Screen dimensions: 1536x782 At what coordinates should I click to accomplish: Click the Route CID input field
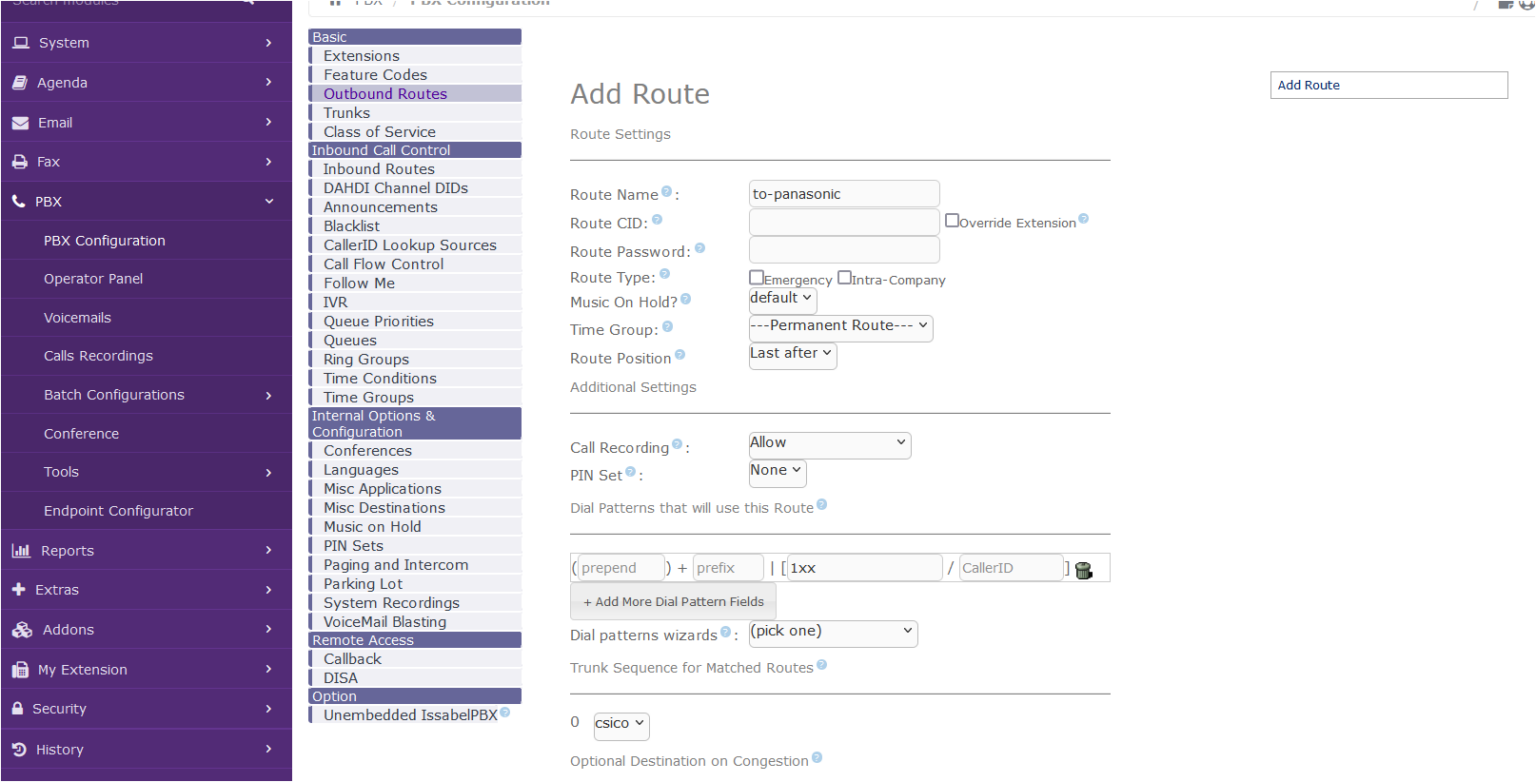point(844,222)
